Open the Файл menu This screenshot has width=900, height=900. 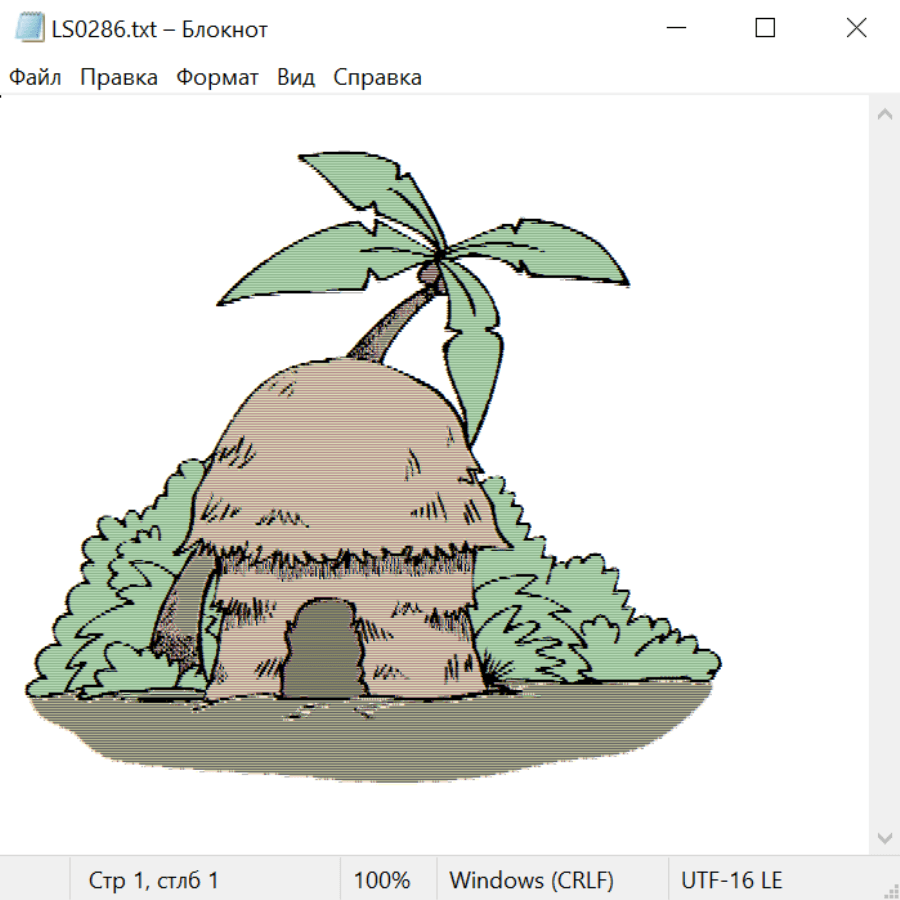[x=36, y=78]
